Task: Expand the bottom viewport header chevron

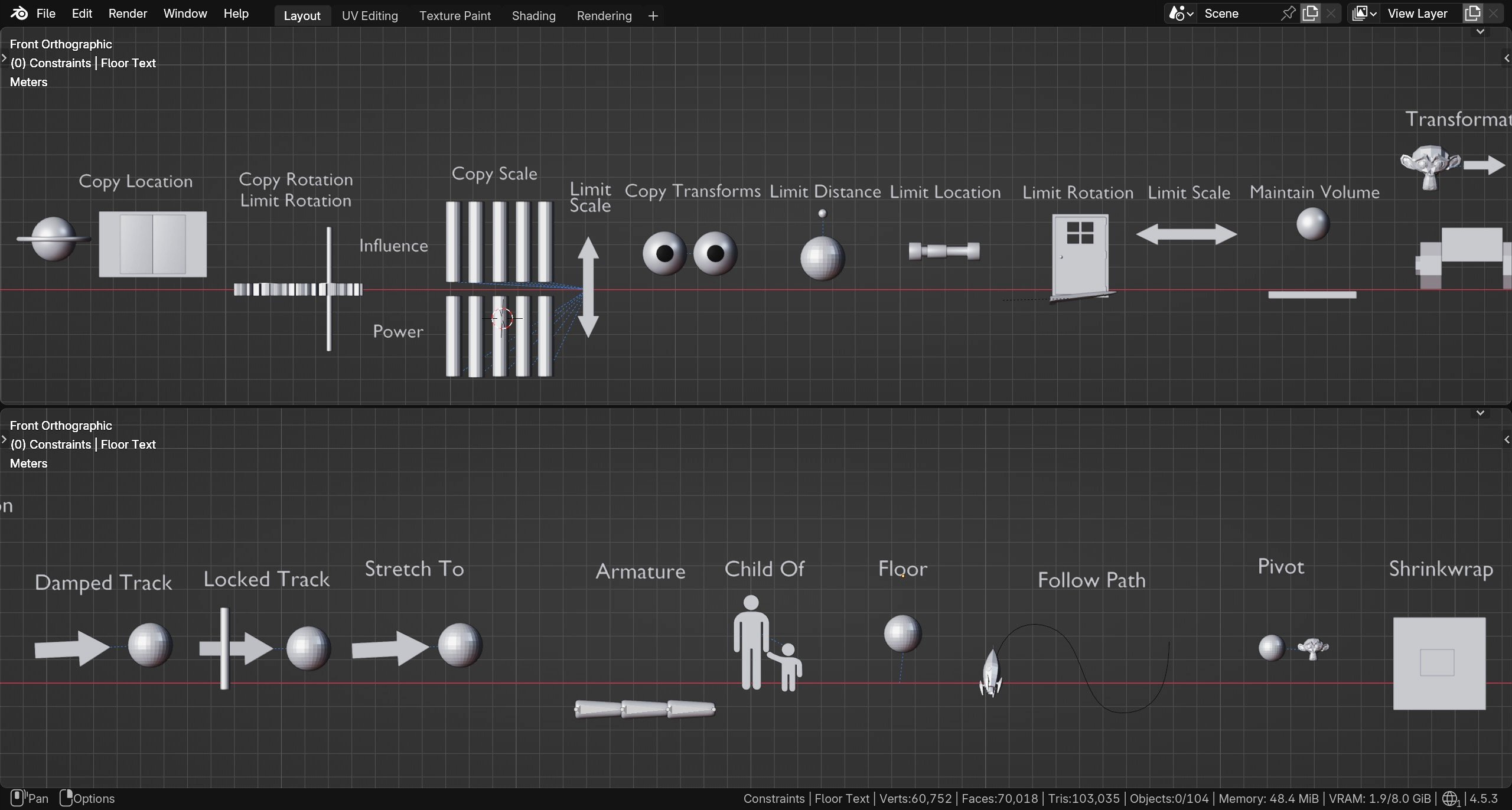Action: click(x=1480, y=413)
